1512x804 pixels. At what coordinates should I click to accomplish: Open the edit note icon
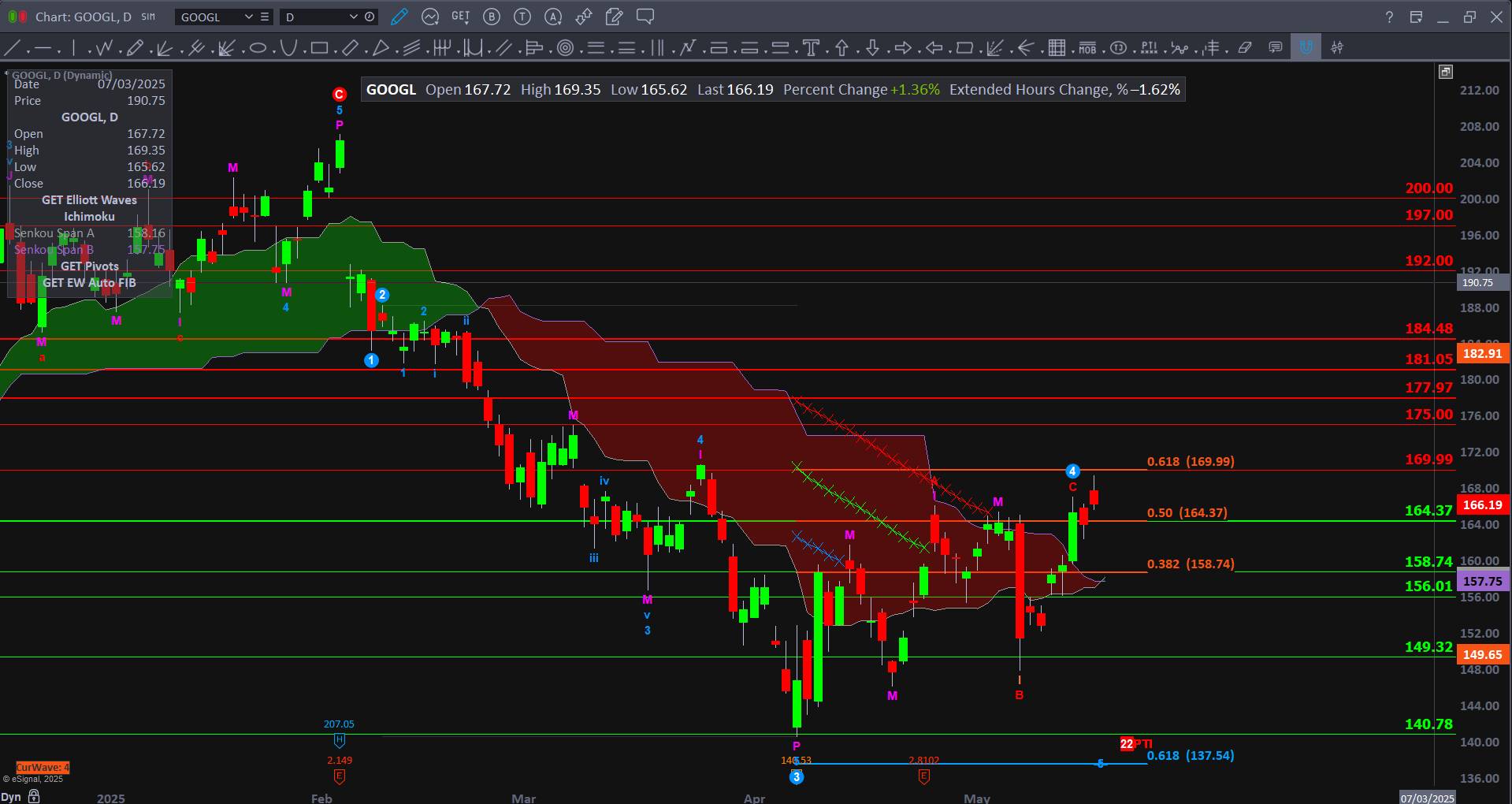tap(615, 17)
